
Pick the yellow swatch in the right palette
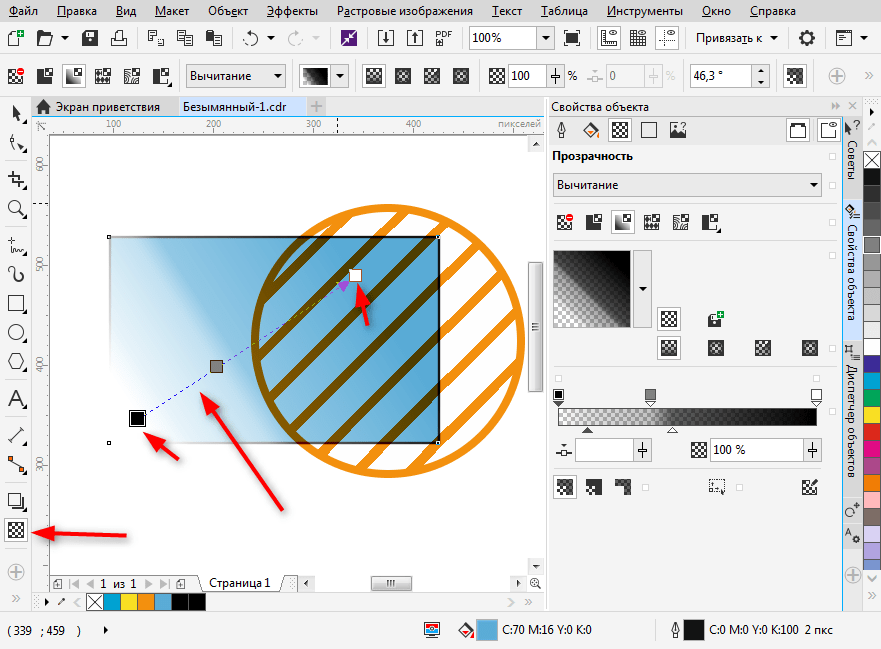click(872, 414)
